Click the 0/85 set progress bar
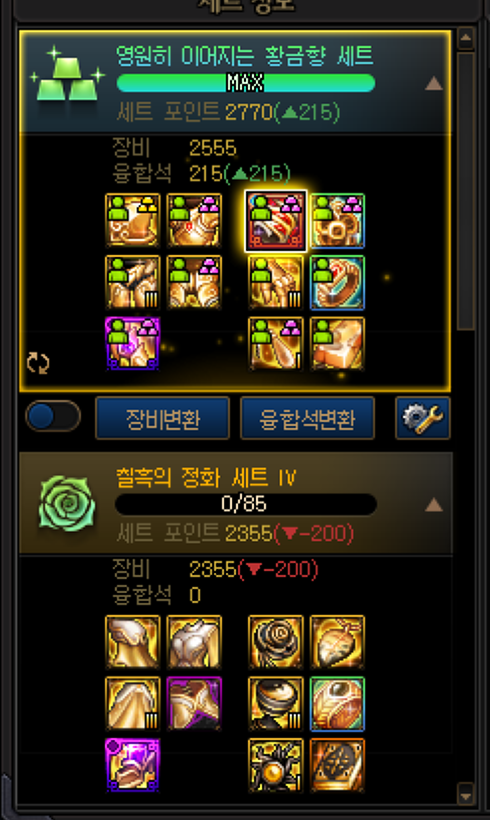The width and height of the screenshot is (490, 820). coord(246,504)
